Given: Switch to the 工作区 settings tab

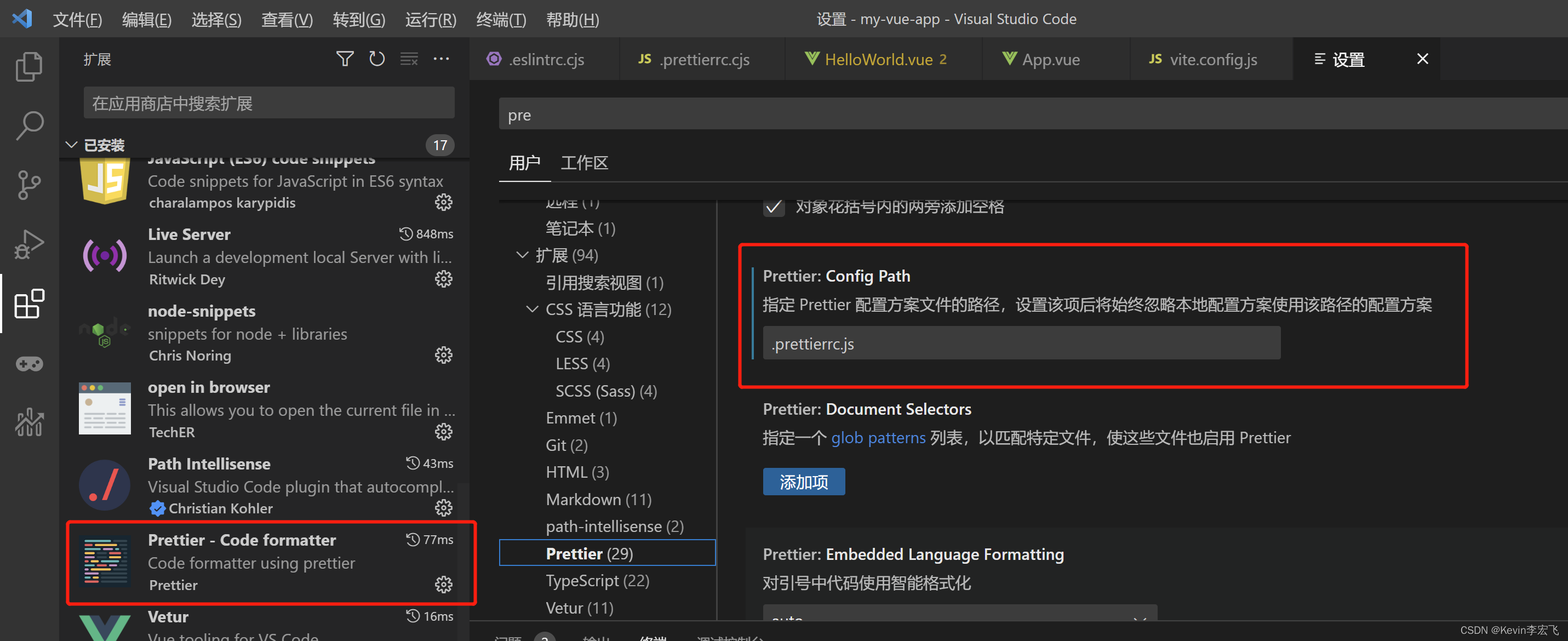Looking at the screenshot, I should click(x=583, y=163).
